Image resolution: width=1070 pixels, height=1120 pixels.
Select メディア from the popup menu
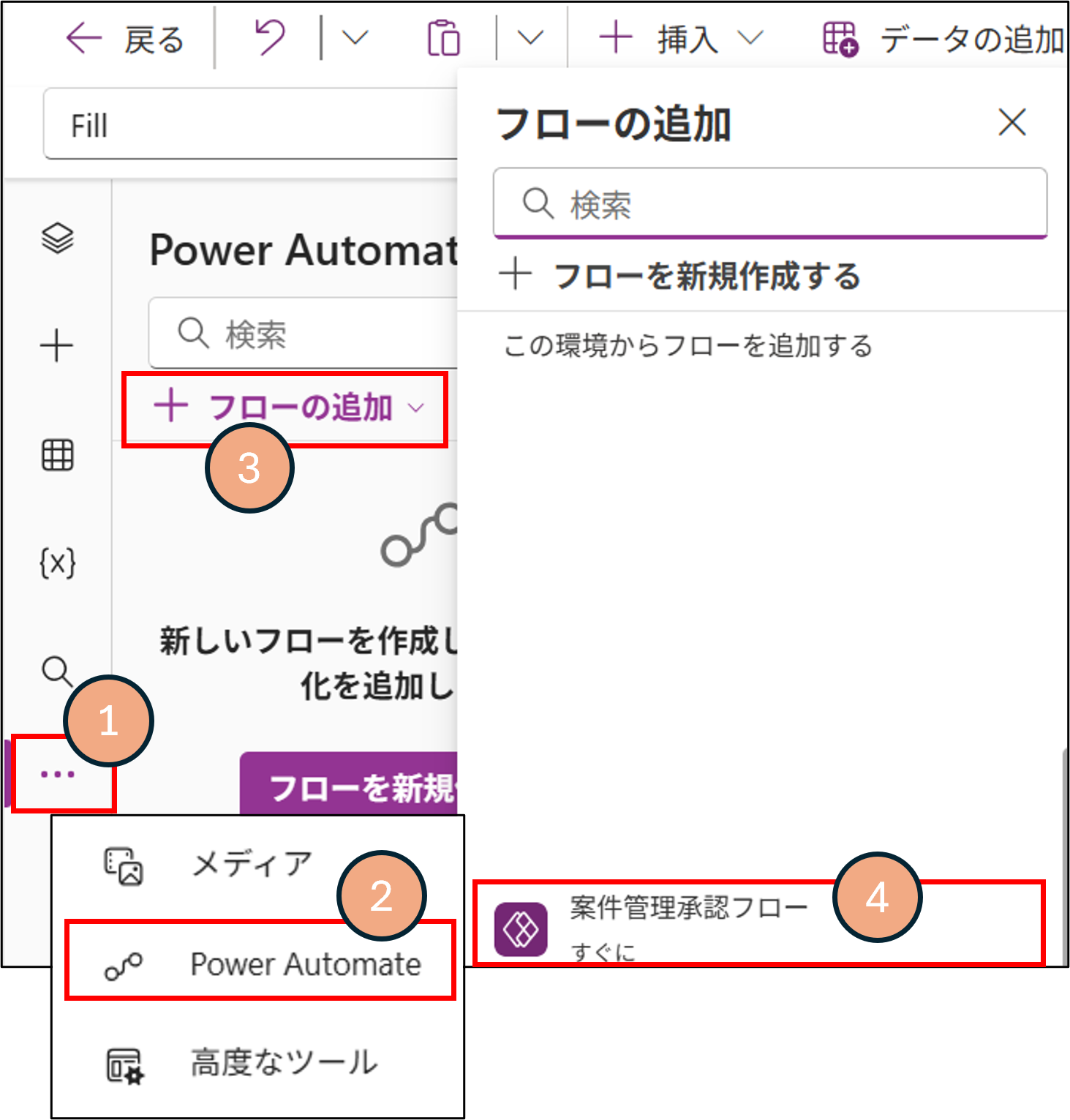point(252,865)
